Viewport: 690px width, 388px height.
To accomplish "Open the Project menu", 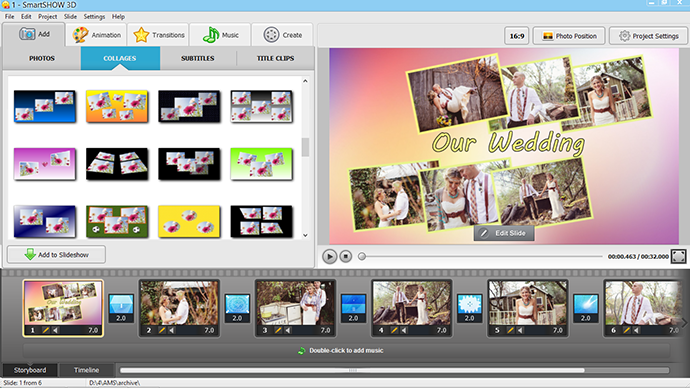I will (x=48, y=17).
